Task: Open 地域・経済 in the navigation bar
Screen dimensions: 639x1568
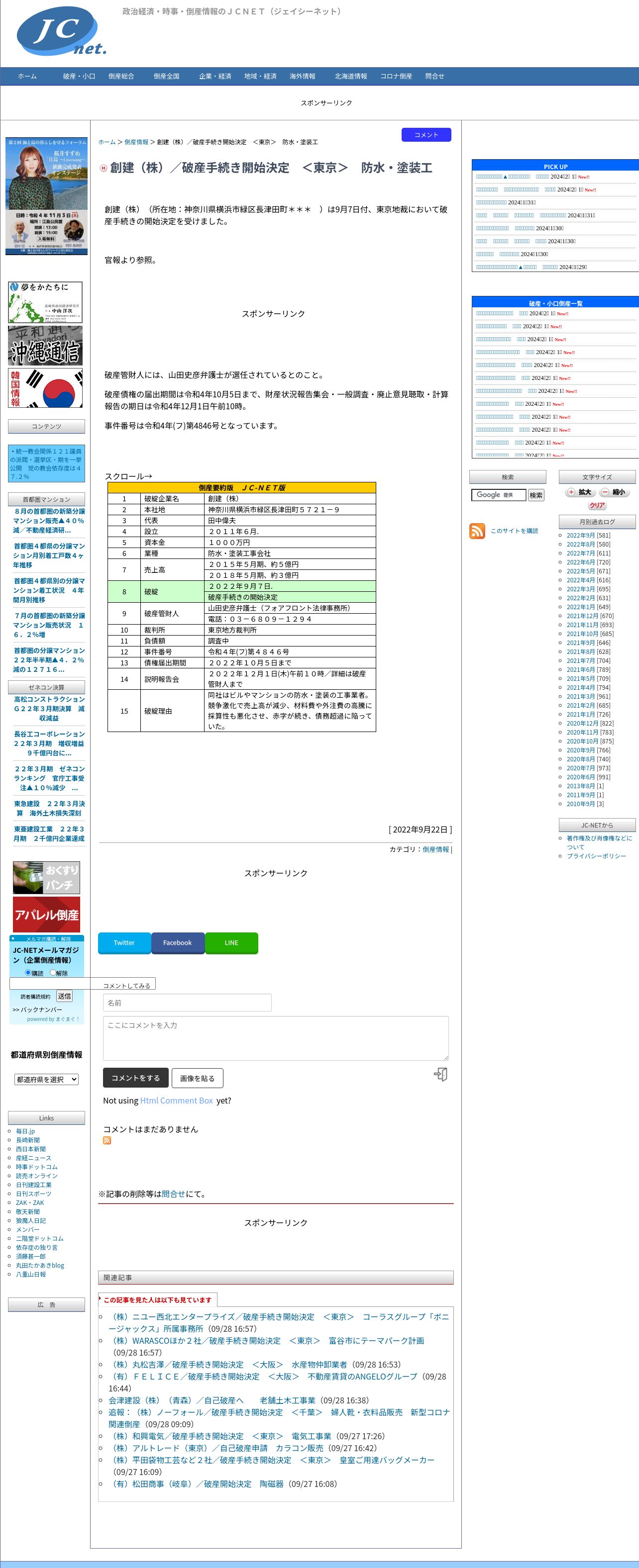Action: (261, 76)
